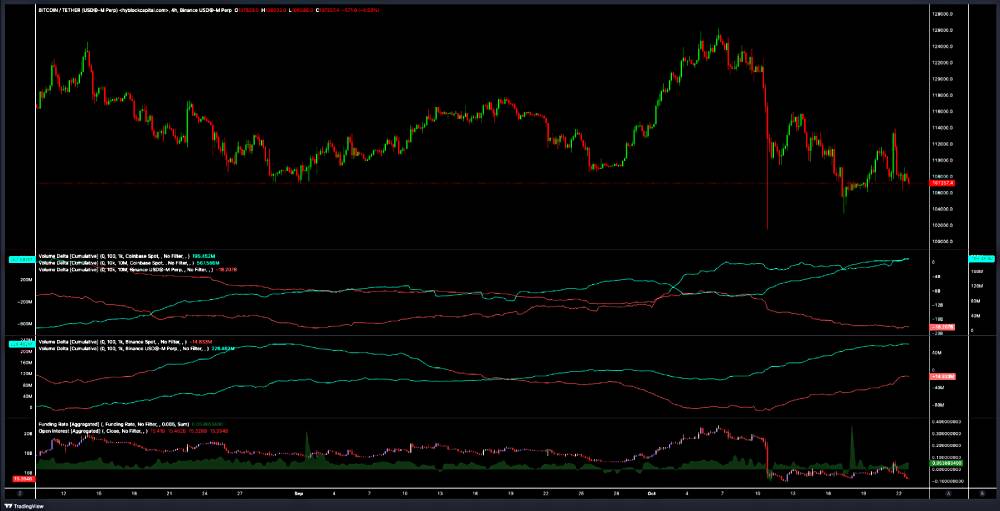Click the Sep label on the time axis
This screenshot has height=511, width=1000.
[299, 493]
